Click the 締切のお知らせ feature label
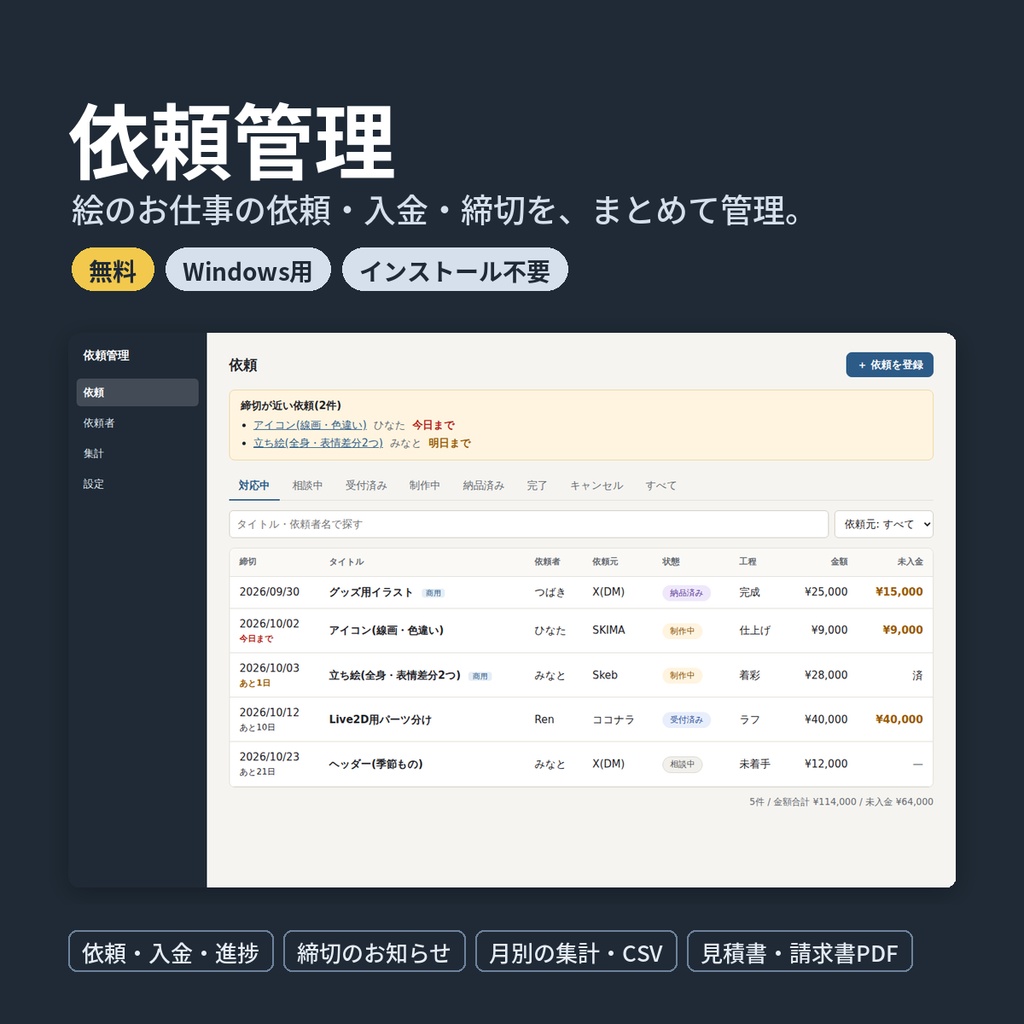 click(x=374, y=952)
